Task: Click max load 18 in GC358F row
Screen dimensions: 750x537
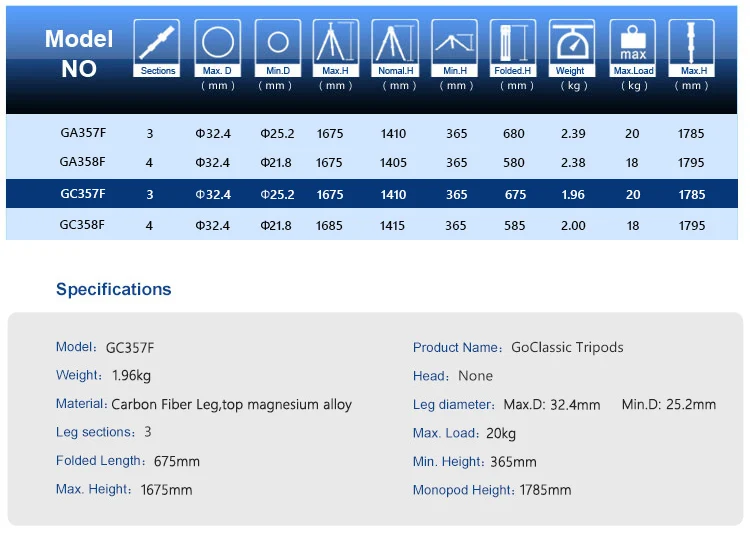Action: (x=633, y=225)
